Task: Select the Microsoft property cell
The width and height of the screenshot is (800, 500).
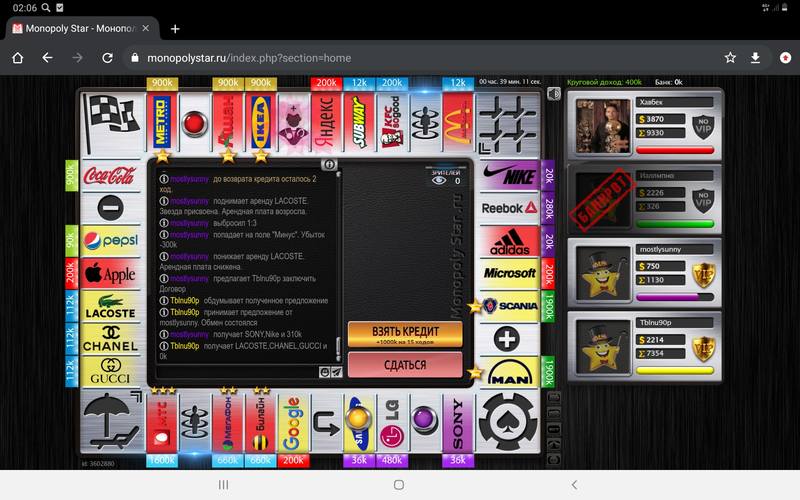Action: (509, 273)
